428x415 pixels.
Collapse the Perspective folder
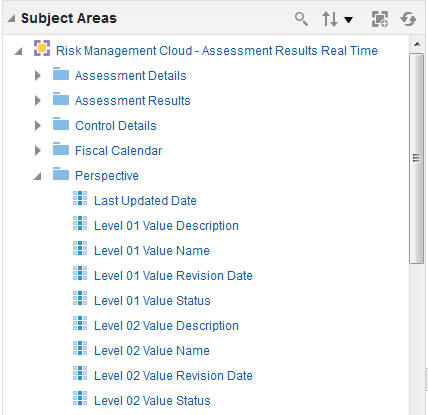(37, 176)
